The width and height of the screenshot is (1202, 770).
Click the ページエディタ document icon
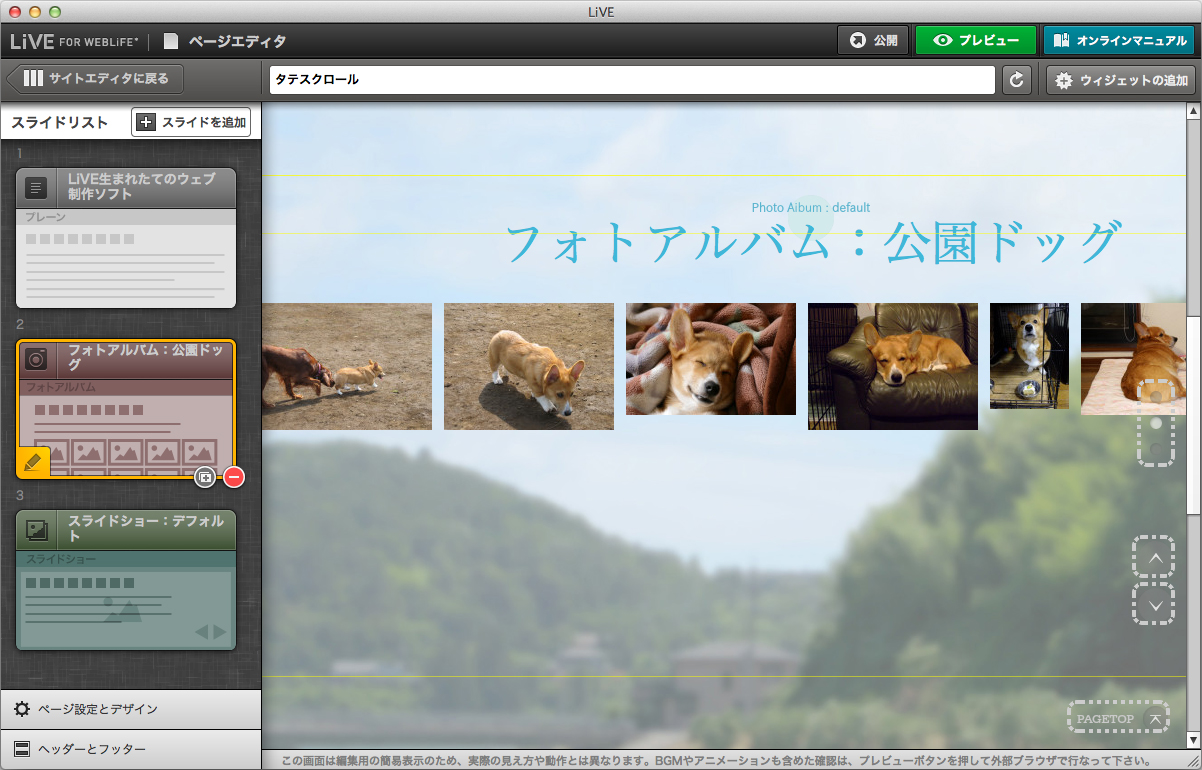[x=172, y=41]
